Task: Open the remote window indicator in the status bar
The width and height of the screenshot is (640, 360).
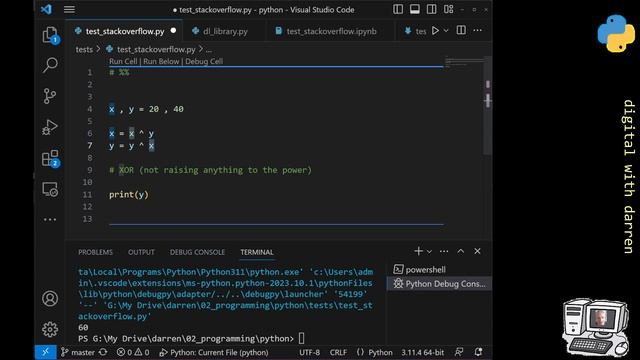Action: coord(45,352)
